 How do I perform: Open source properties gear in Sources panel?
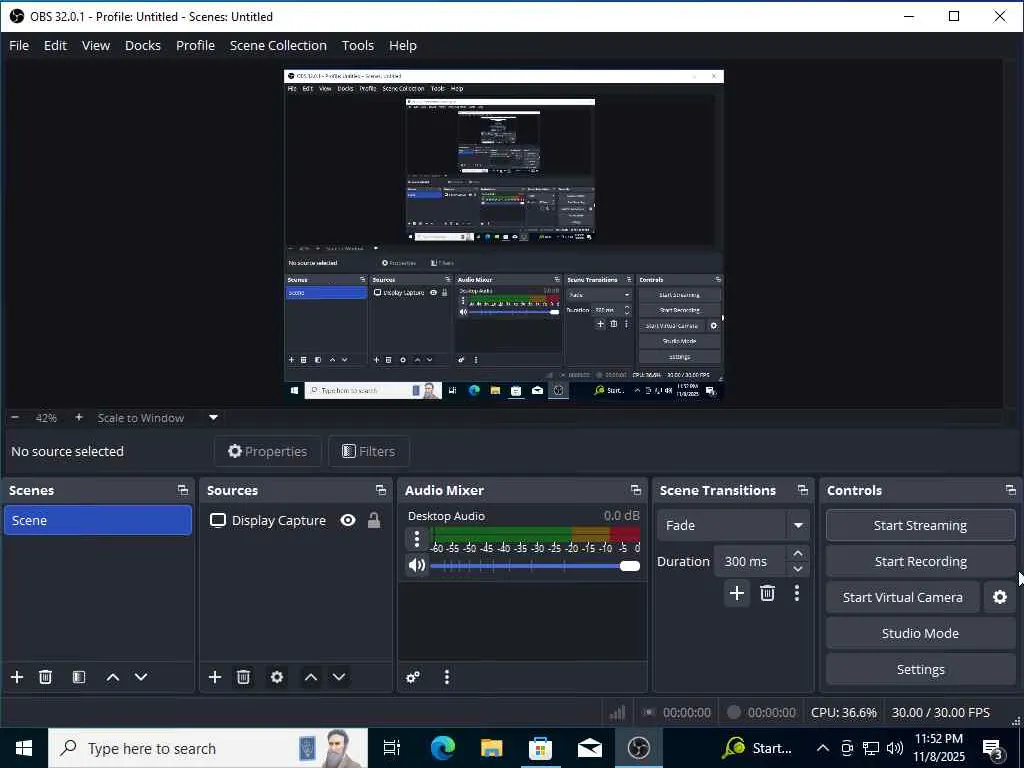point(277,677)
